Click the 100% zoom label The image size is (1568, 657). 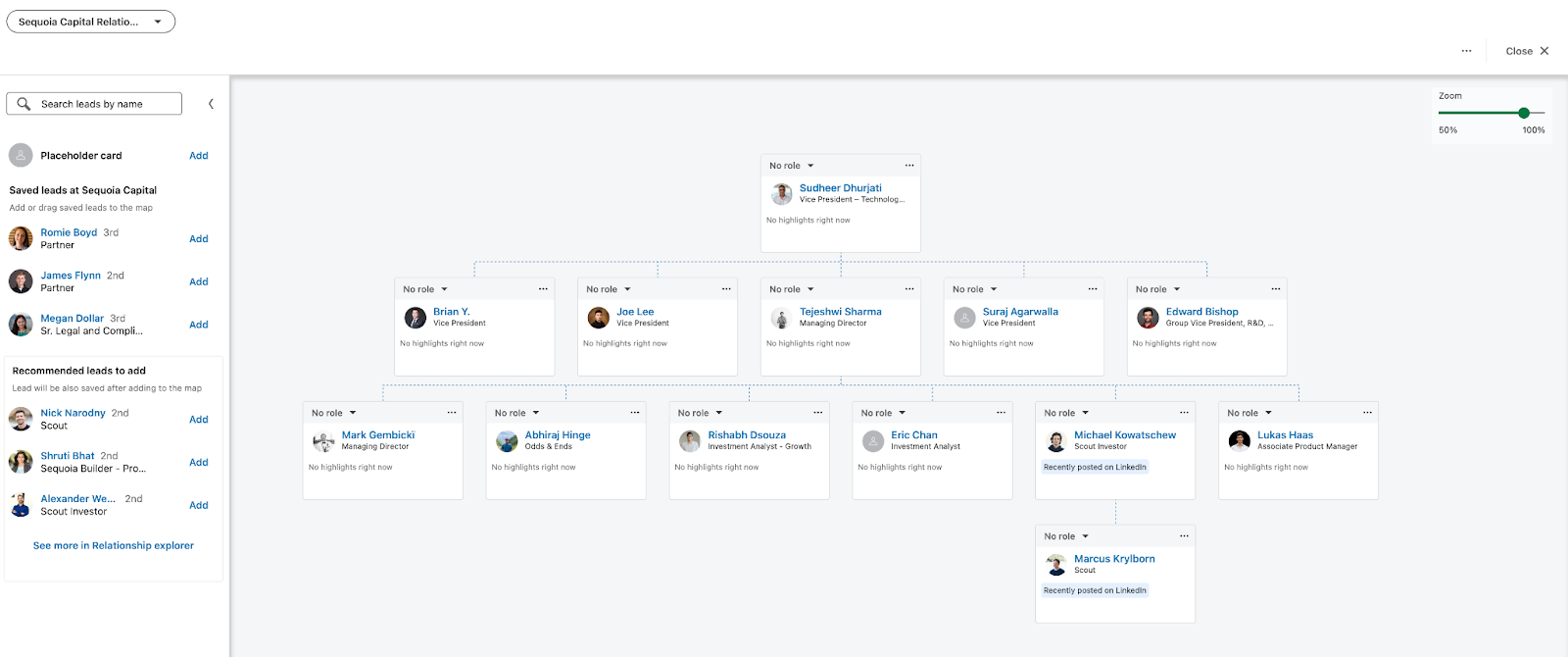click(x=1534, y=130)
